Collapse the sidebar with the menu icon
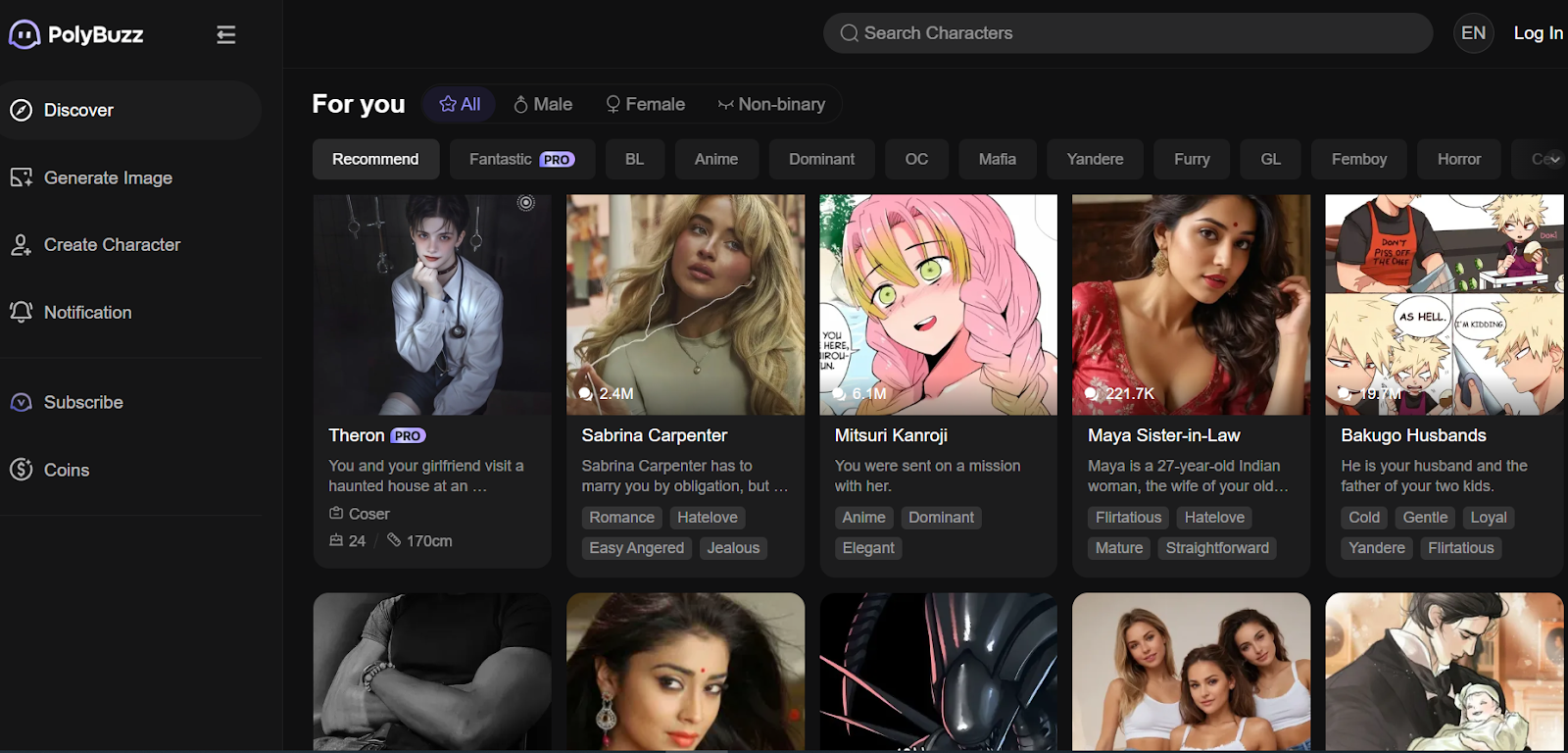Image resolution: width=1568 pixels, height=753 pixels. tap(226, 34)
